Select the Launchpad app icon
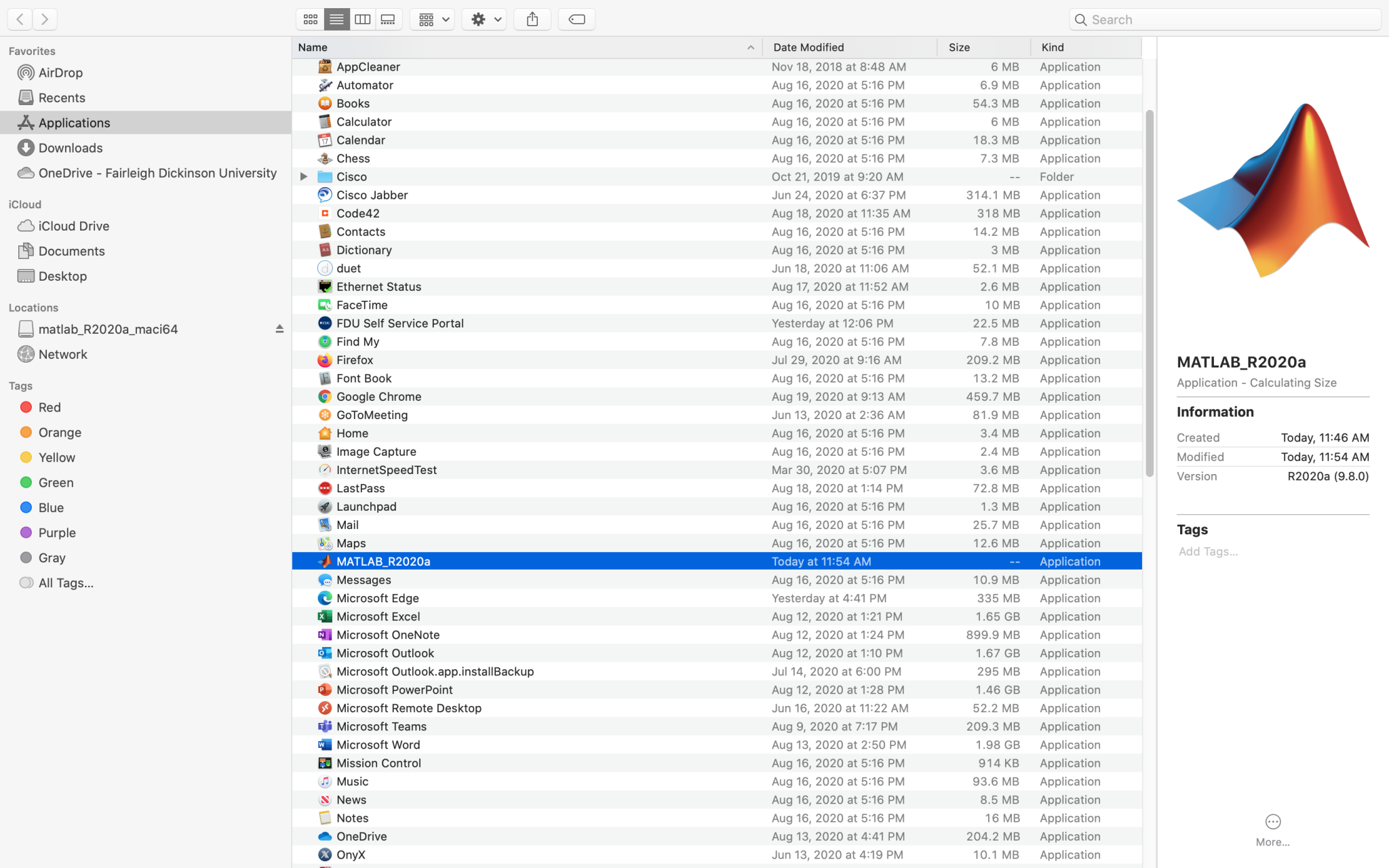This screenshot has width=1389, height=868. [325, 506]
